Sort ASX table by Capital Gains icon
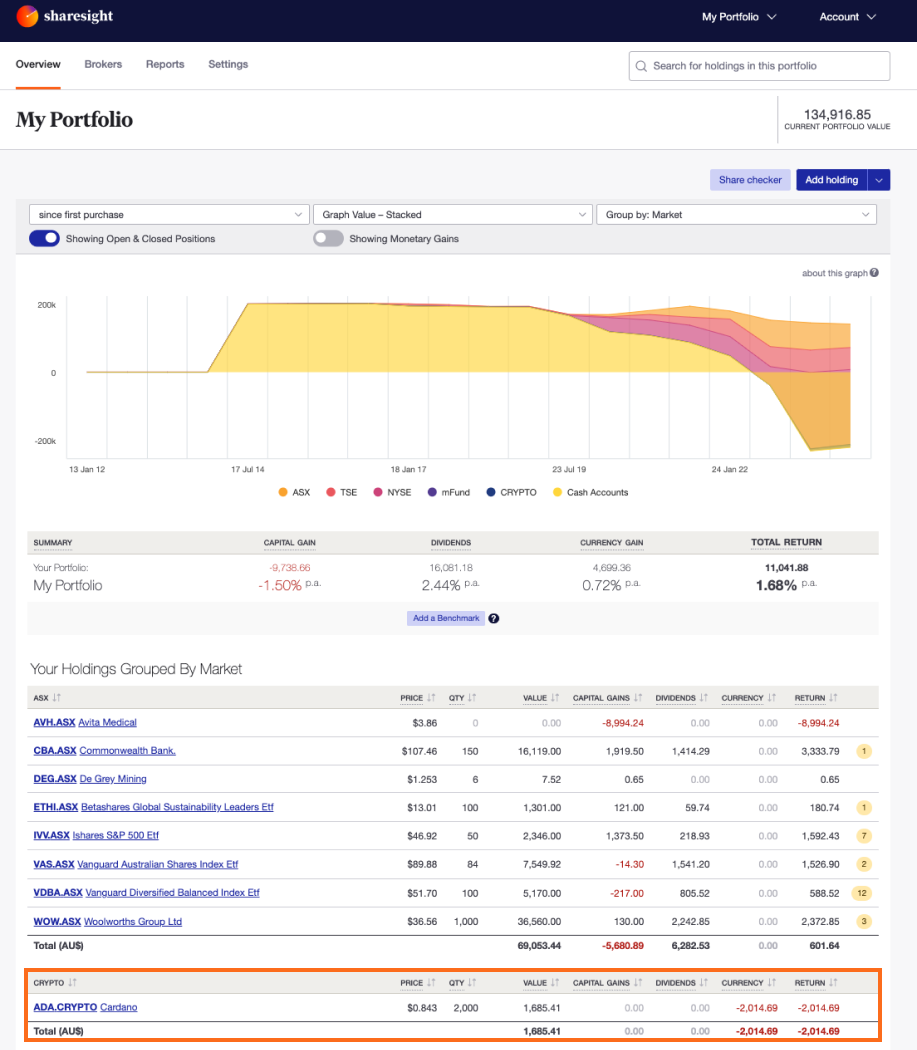The height and width of the screenshot is (1050, 917). tap(638, 698)
